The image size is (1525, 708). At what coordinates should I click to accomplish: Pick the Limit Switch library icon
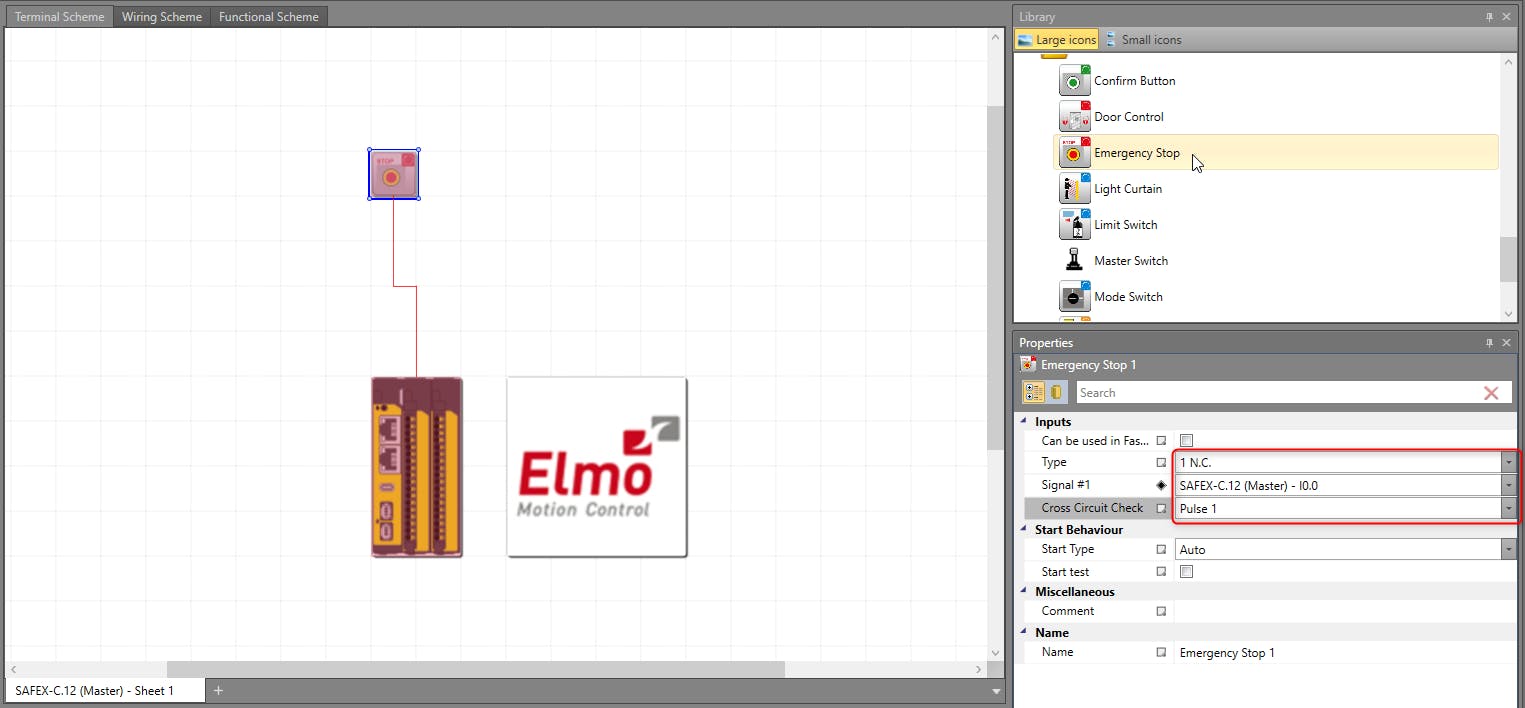coord(1074,225)
